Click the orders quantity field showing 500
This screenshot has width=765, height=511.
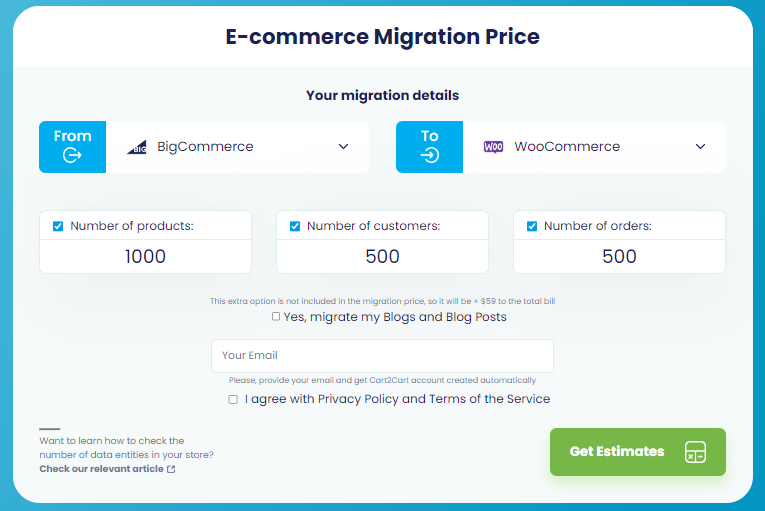619,257
